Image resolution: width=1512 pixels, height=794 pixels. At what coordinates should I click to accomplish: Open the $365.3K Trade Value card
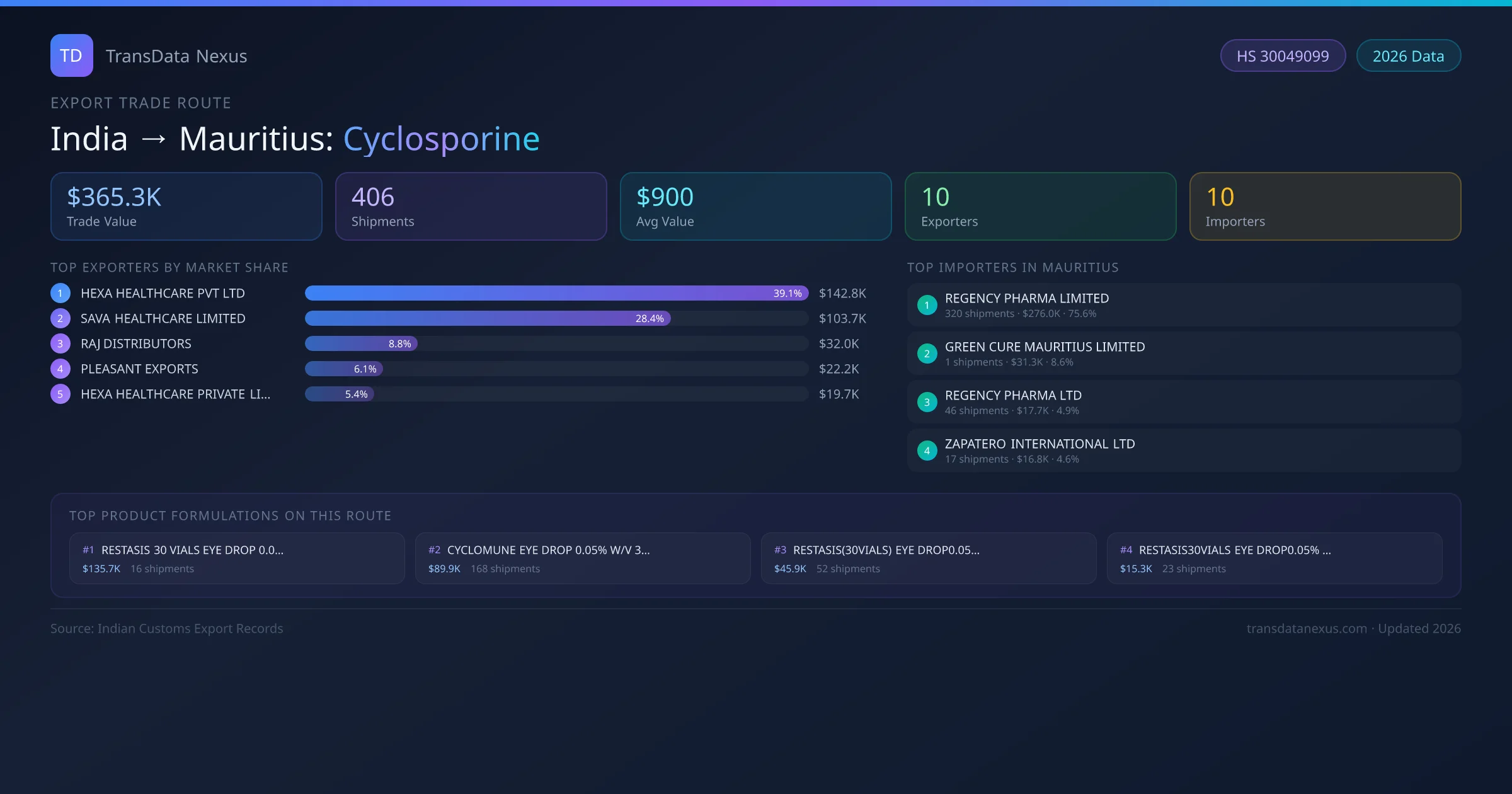(186, 207)
